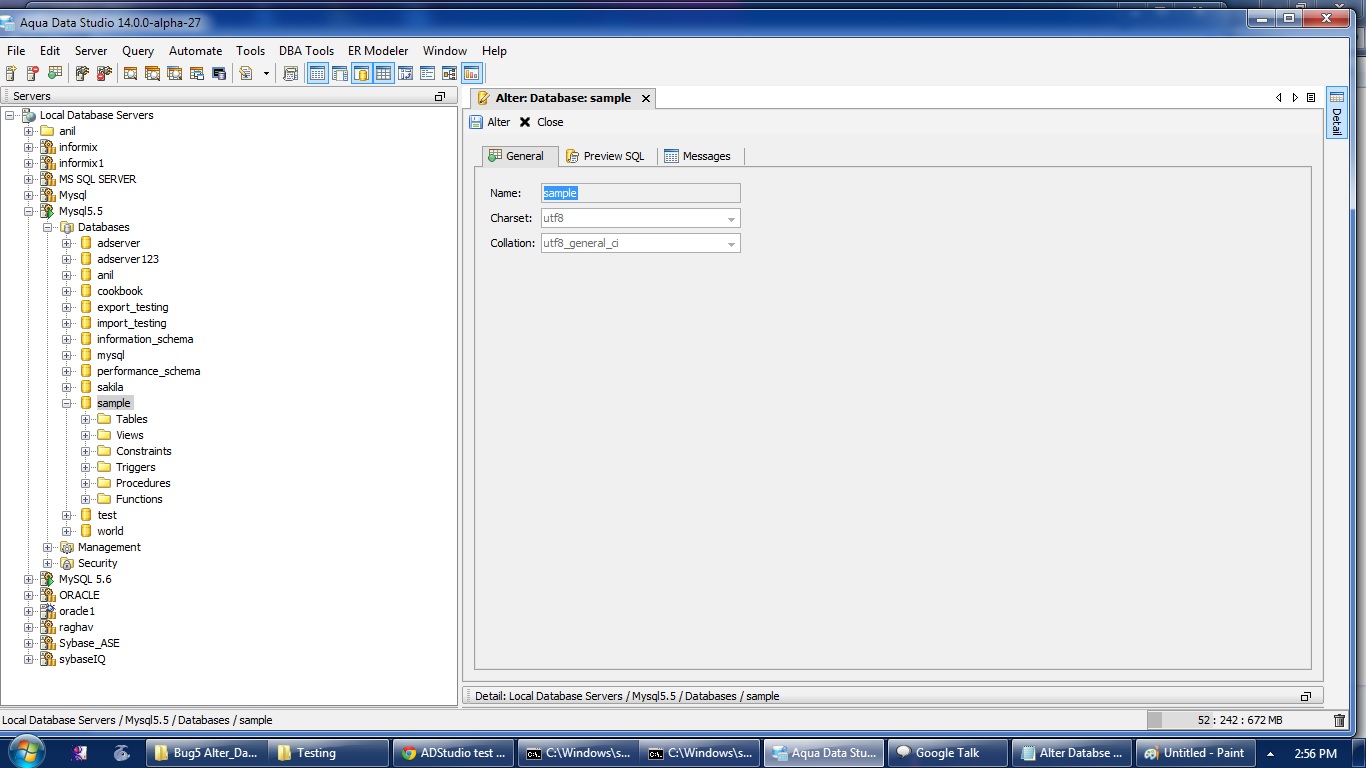Click the Register Server toolbar icon

[x=11, y=73]
